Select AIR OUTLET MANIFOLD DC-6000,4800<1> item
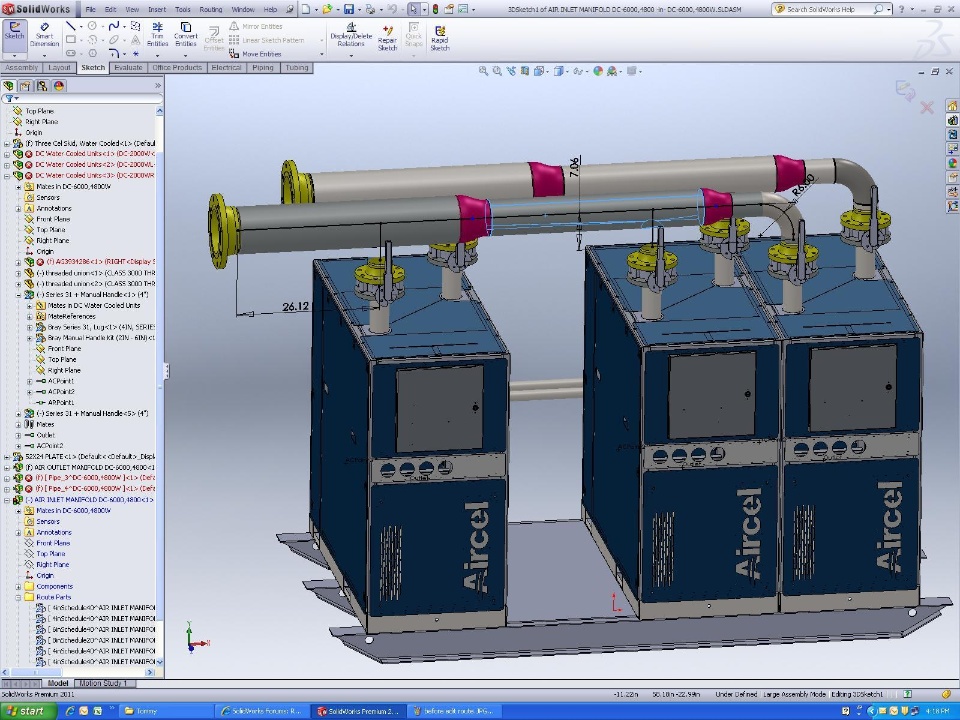 pos(91,467)
